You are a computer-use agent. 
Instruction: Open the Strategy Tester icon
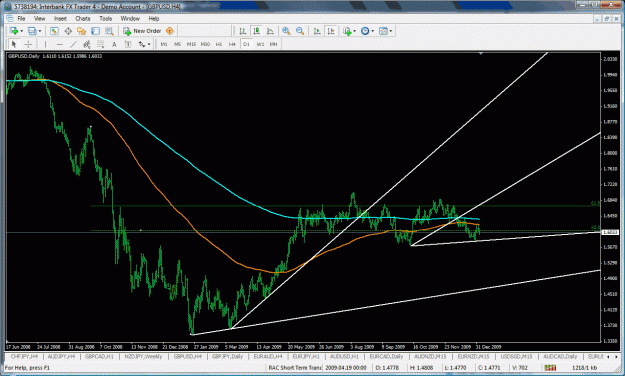(x=109, y=31)
